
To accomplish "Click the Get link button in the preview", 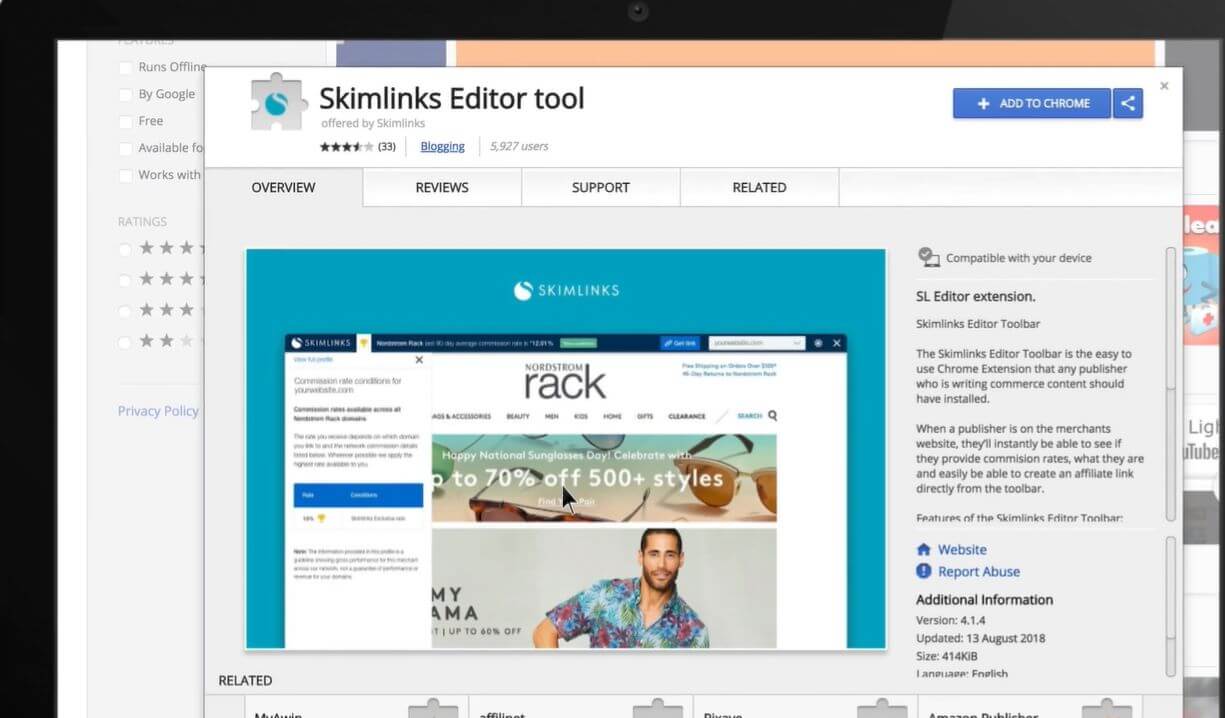I will [x=680, y=343].
